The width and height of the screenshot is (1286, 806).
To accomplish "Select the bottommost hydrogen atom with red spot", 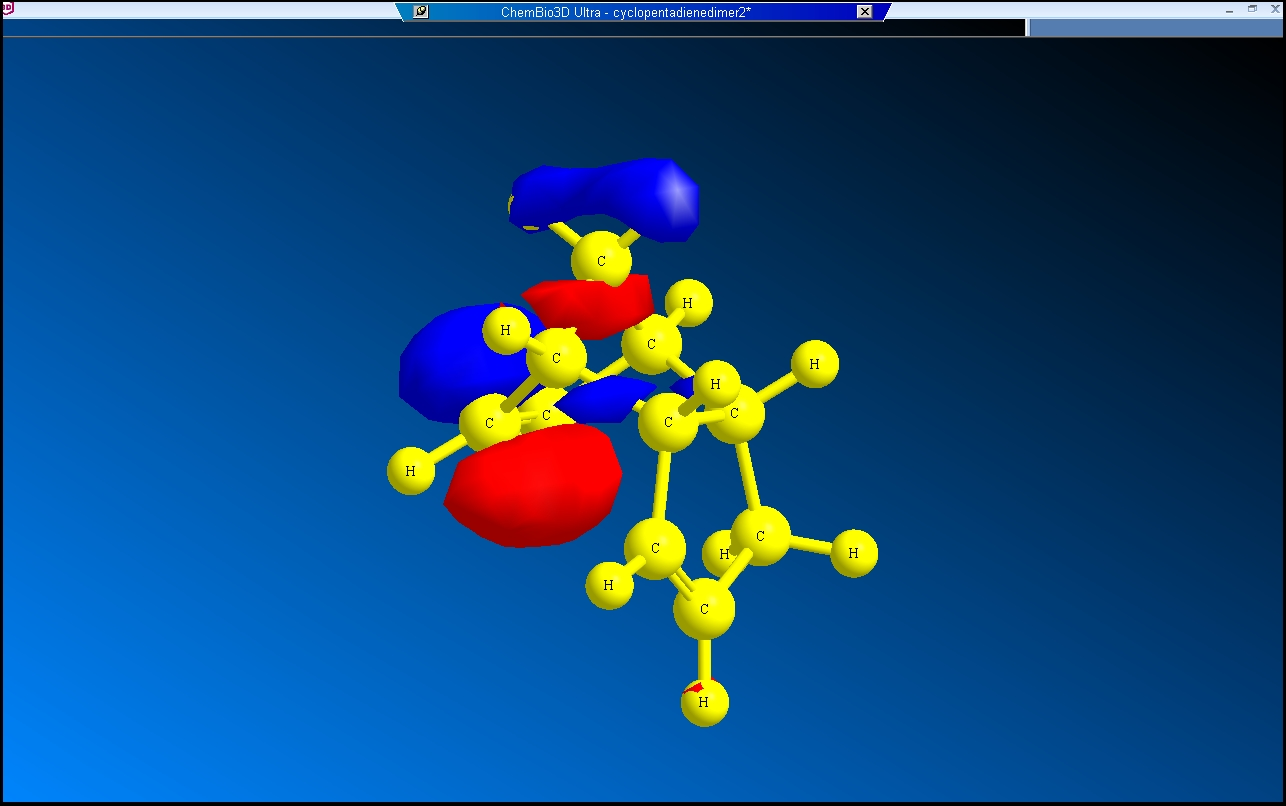I will point(704,702).
